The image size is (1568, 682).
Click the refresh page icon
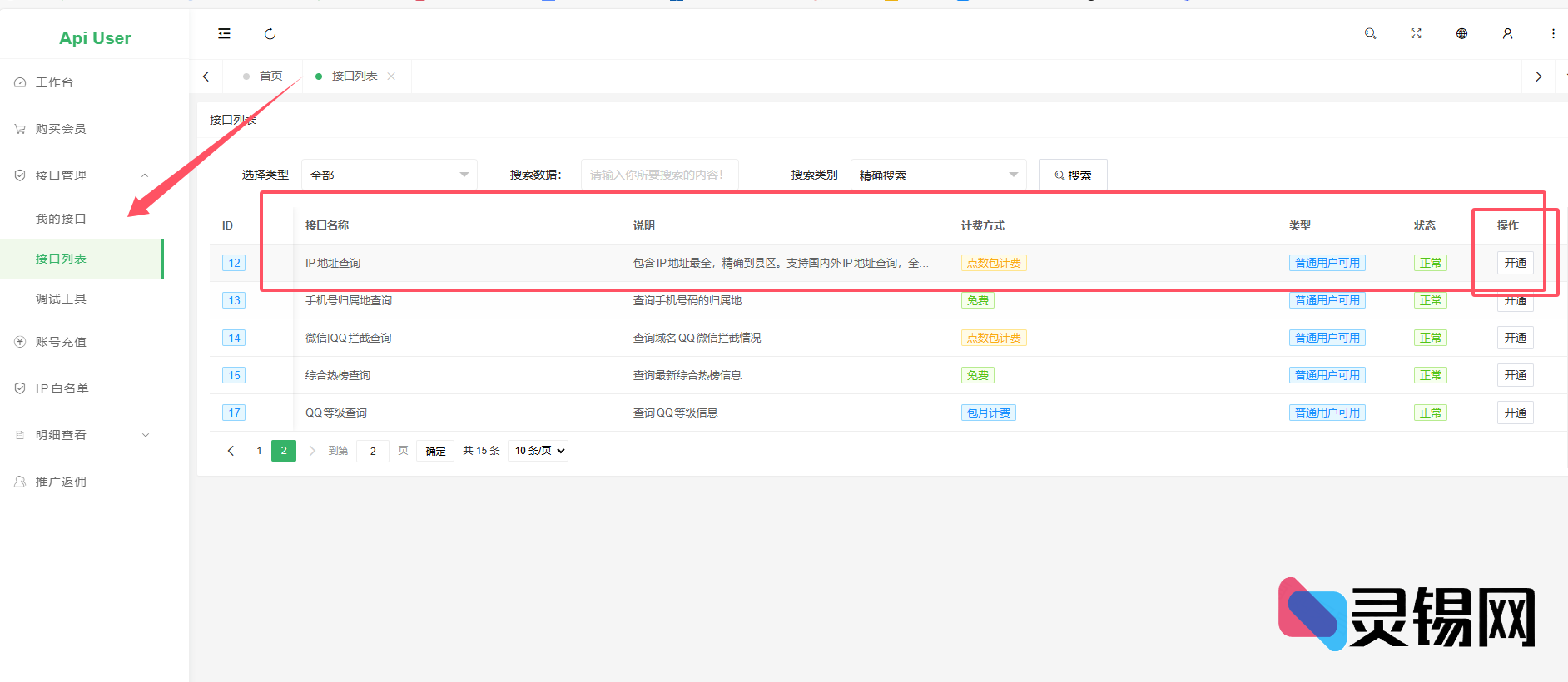tap(270, 34)
